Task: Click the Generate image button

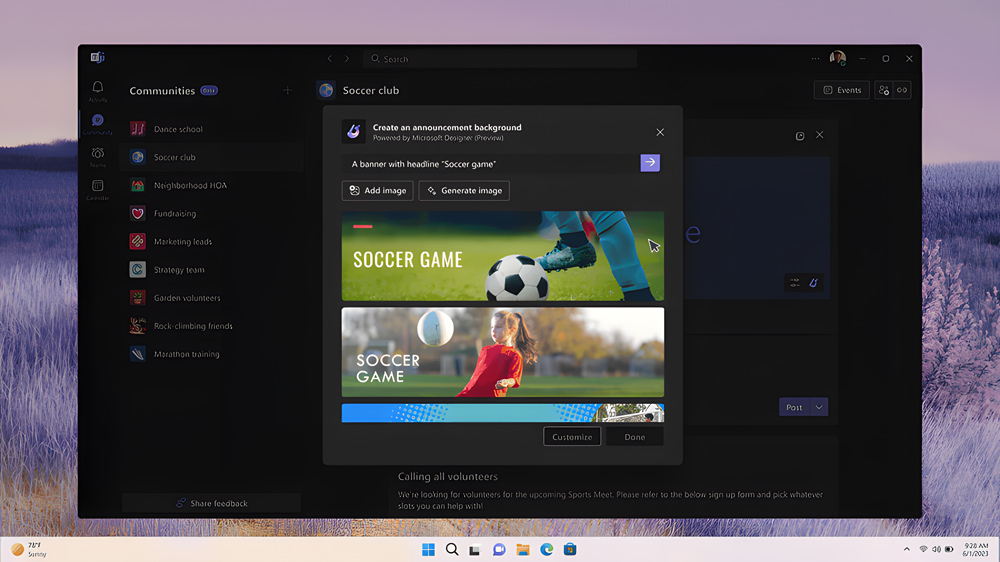Action: (464, 191)
